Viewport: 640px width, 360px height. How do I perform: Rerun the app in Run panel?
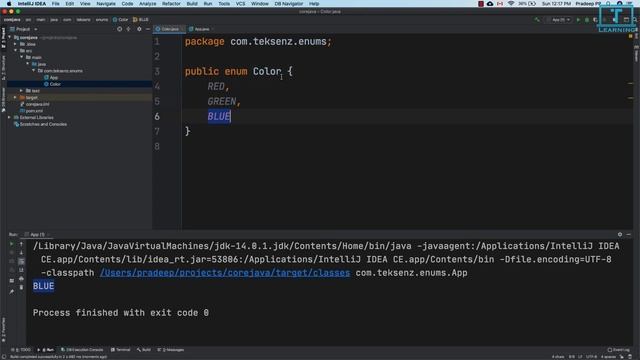click(11, 244)
